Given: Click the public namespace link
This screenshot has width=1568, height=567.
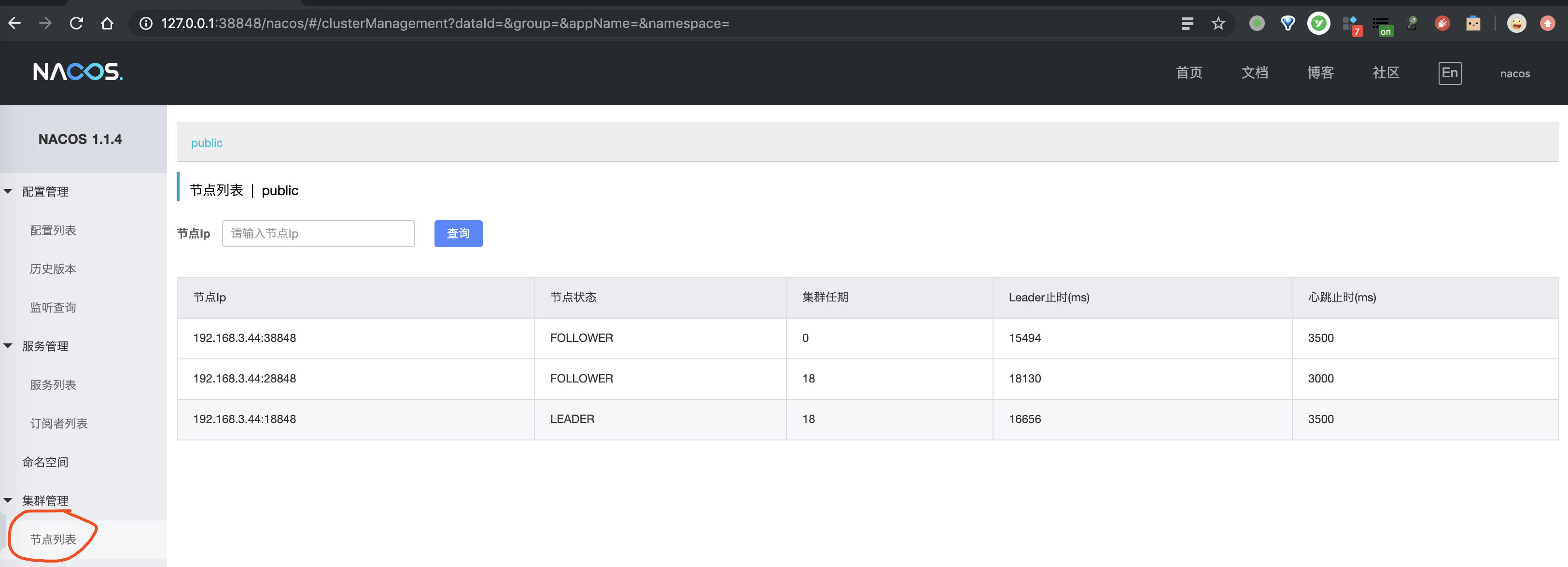Looking at the screenshot, I should pos(206,142).
